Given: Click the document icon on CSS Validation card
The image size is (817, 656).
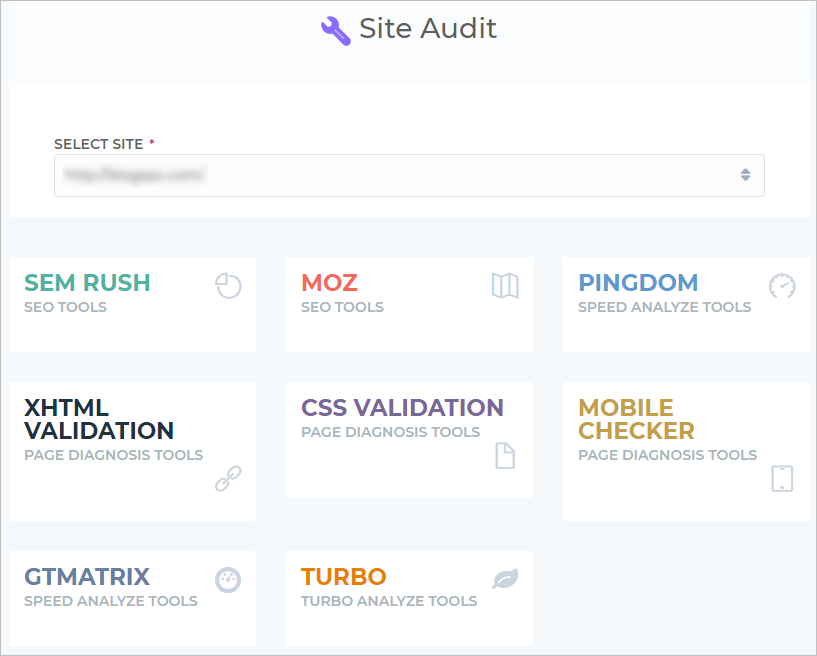Looking at the screenshot, I should click(505, 456).
